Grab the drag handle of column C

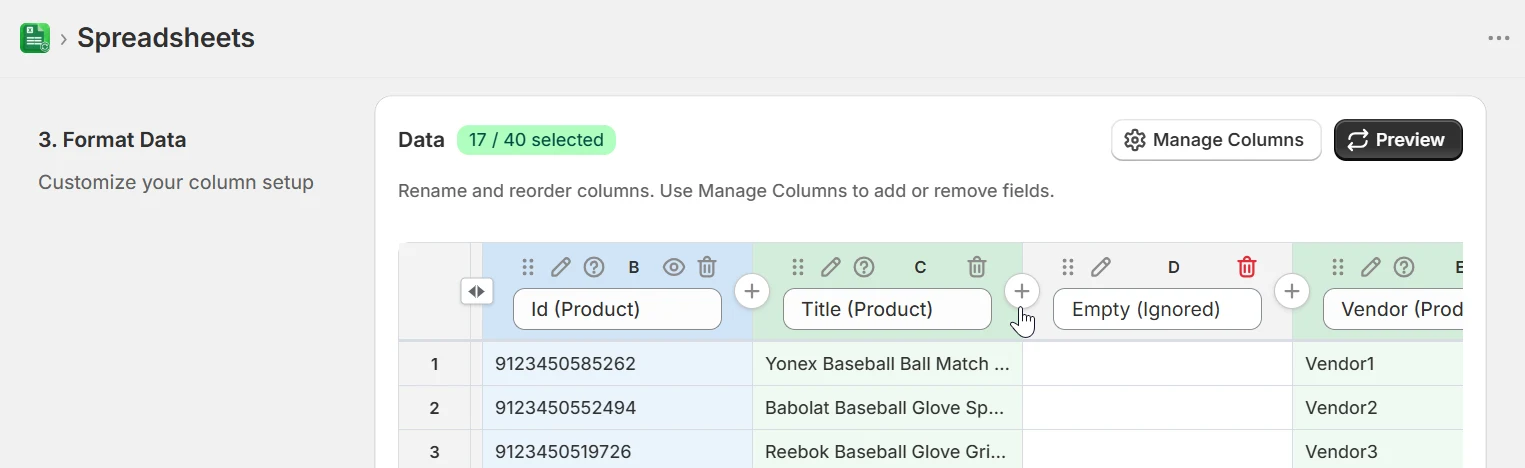(798, 267)
